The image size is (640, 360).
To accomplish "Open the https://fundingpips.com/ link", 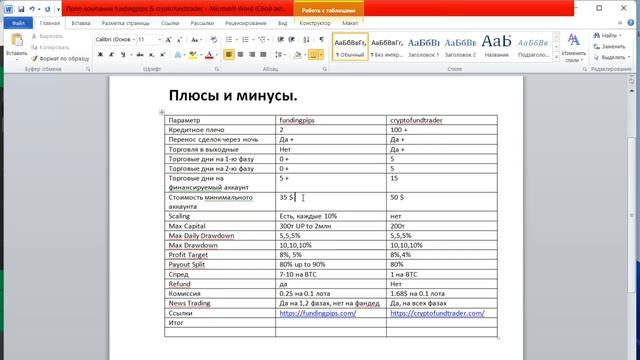I will coord(318,313).
